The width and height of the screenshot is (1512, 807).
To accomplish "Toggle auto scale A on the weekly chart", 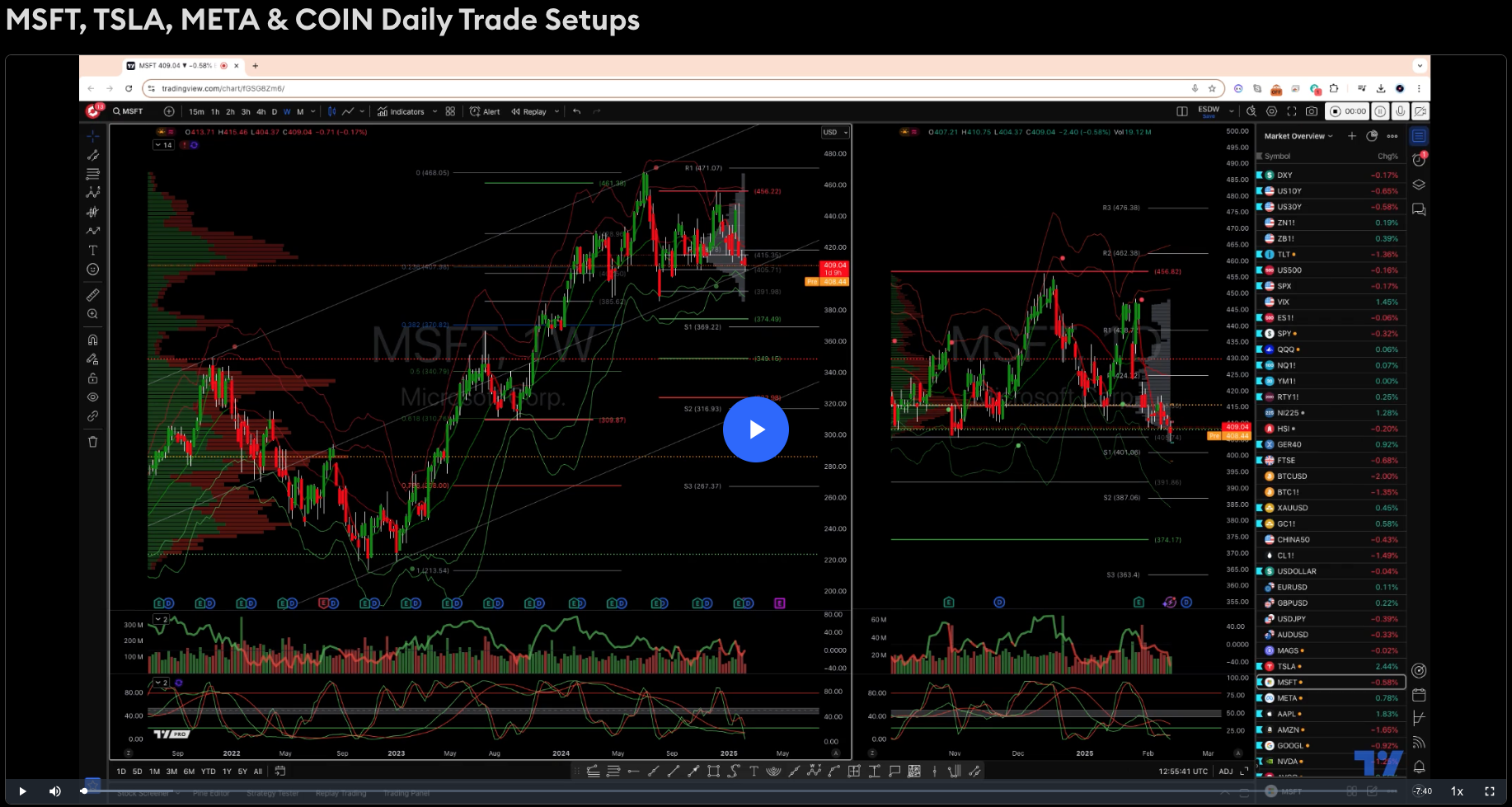I will [x=835, y=753].
